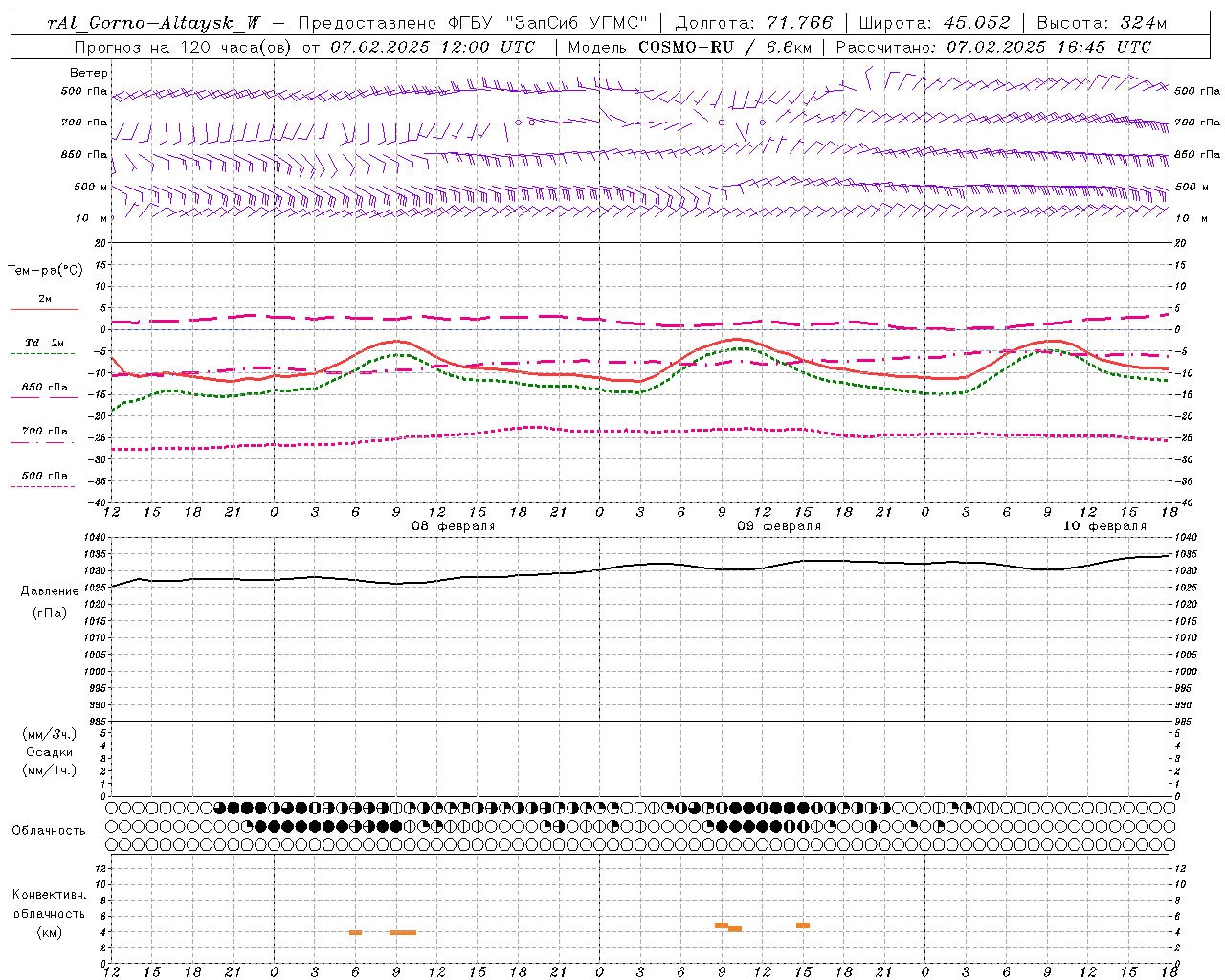
Task: Click the (км) unit under convective label
Action: pos(50,932)
